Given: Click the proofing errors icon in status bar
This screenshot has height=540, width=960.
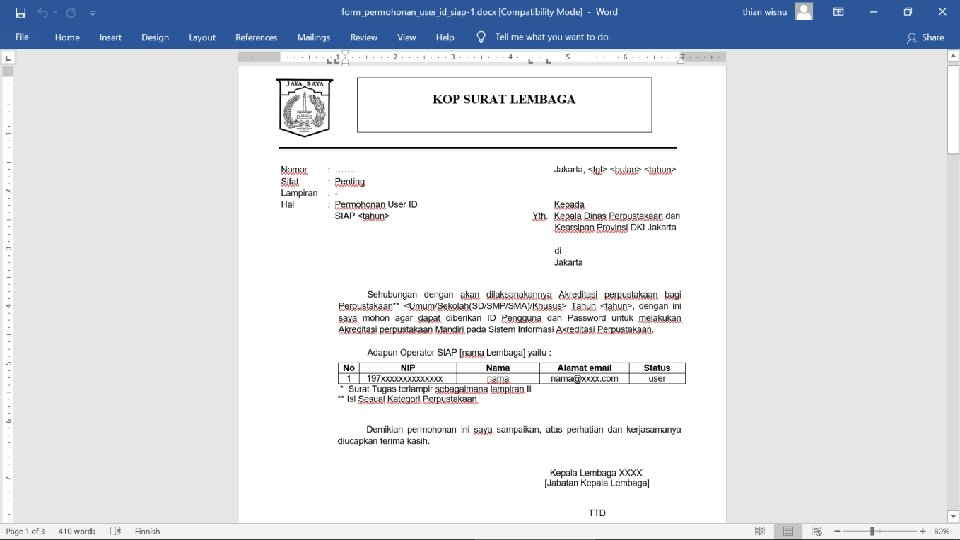Looking at the screenshot, I should pyautogui.click(x=115, y=531).
